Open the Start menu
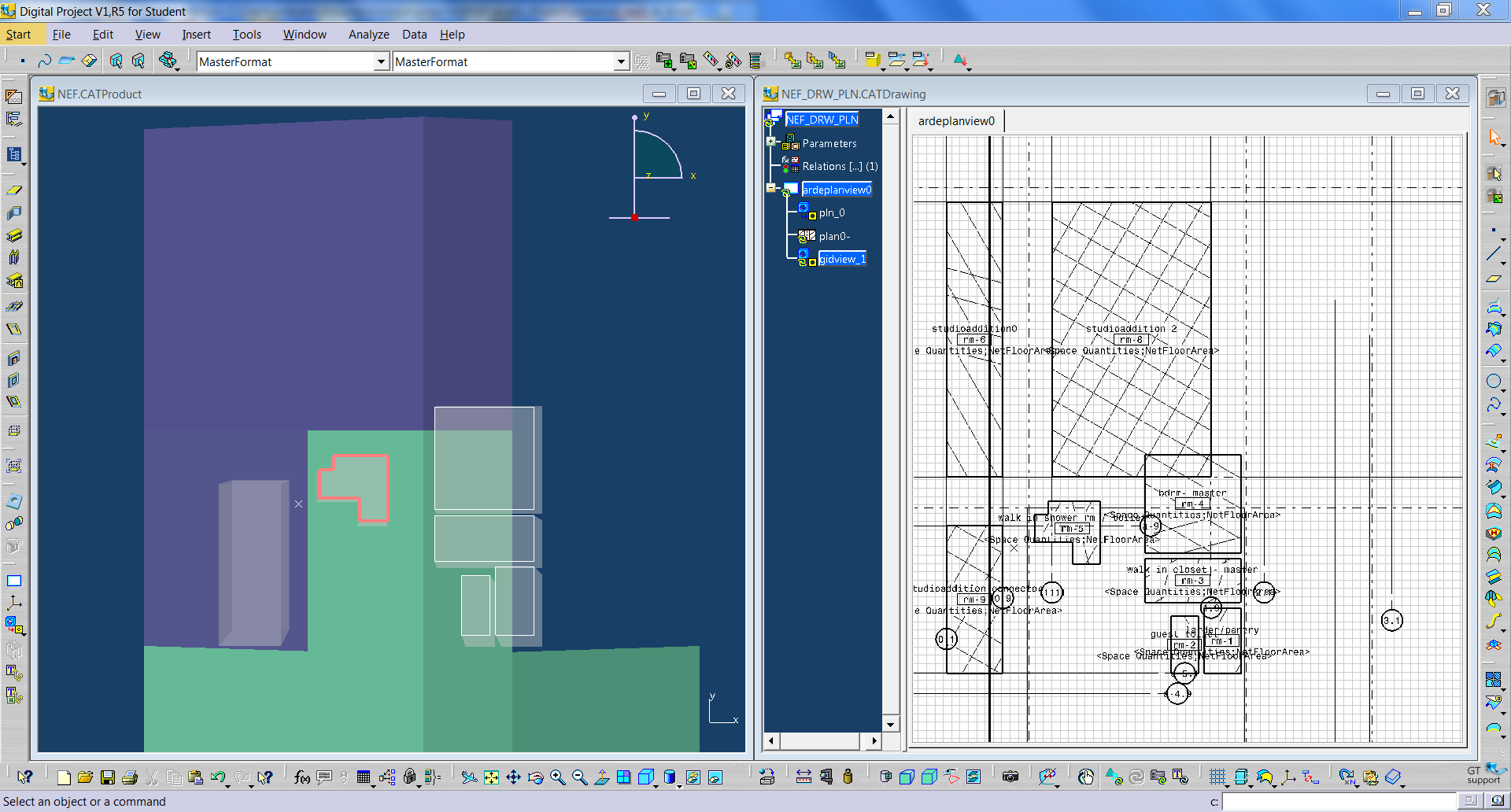 (x=18, y=35)
